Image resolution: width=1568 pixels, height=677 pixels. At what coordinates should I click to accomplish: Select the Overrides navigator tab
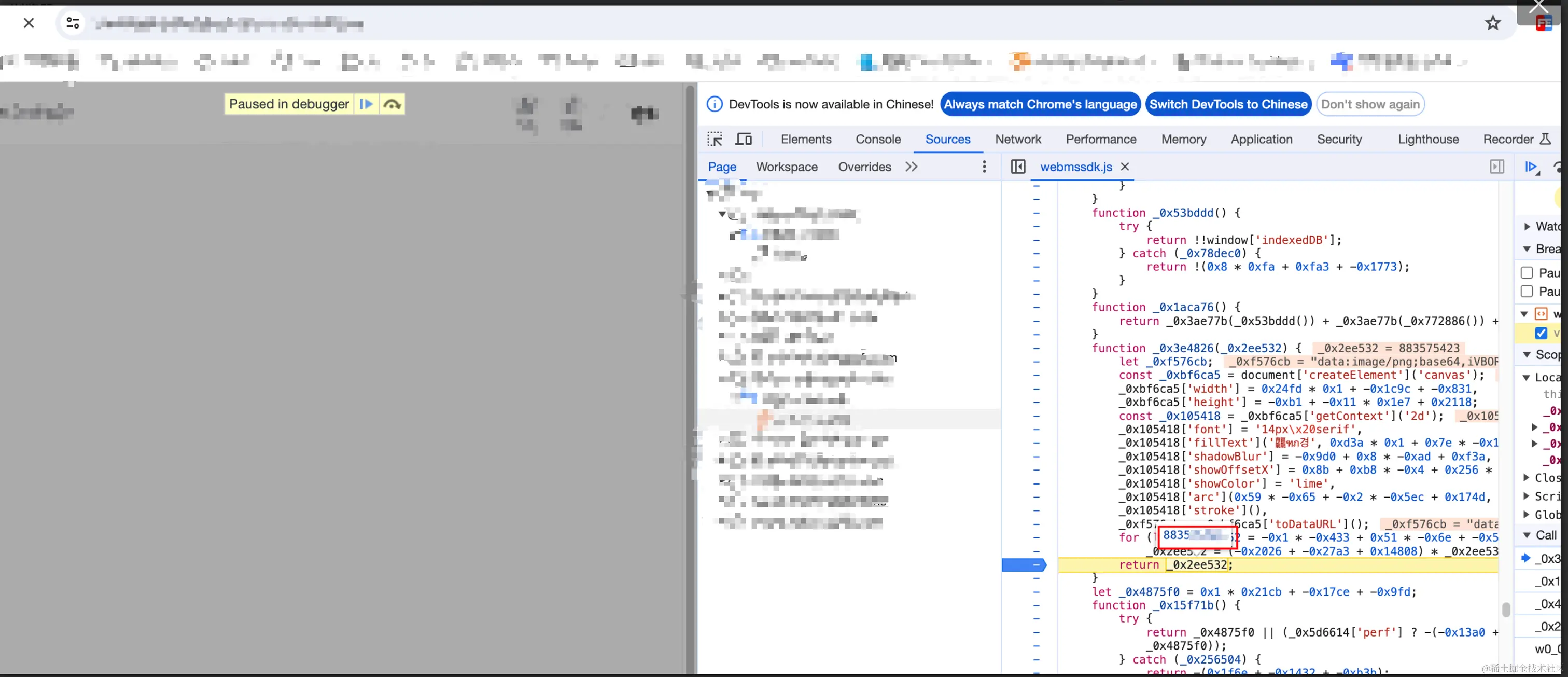click(x=864, y=167)
